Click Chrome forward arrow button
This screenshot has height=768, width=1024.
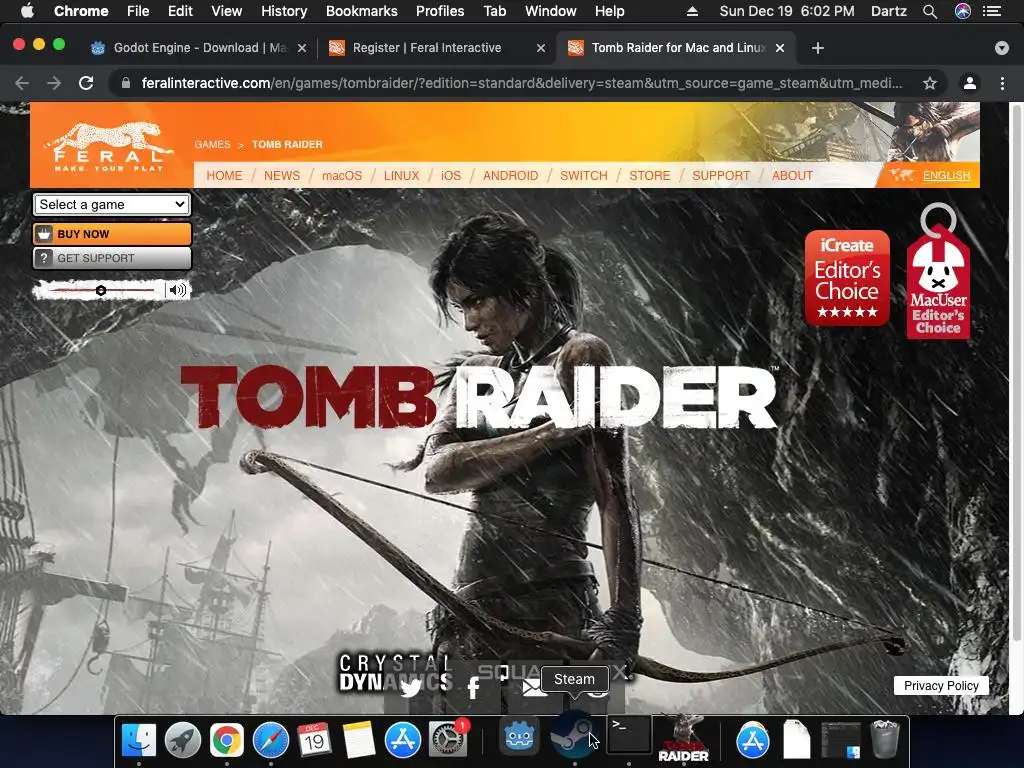coord(54,83)
